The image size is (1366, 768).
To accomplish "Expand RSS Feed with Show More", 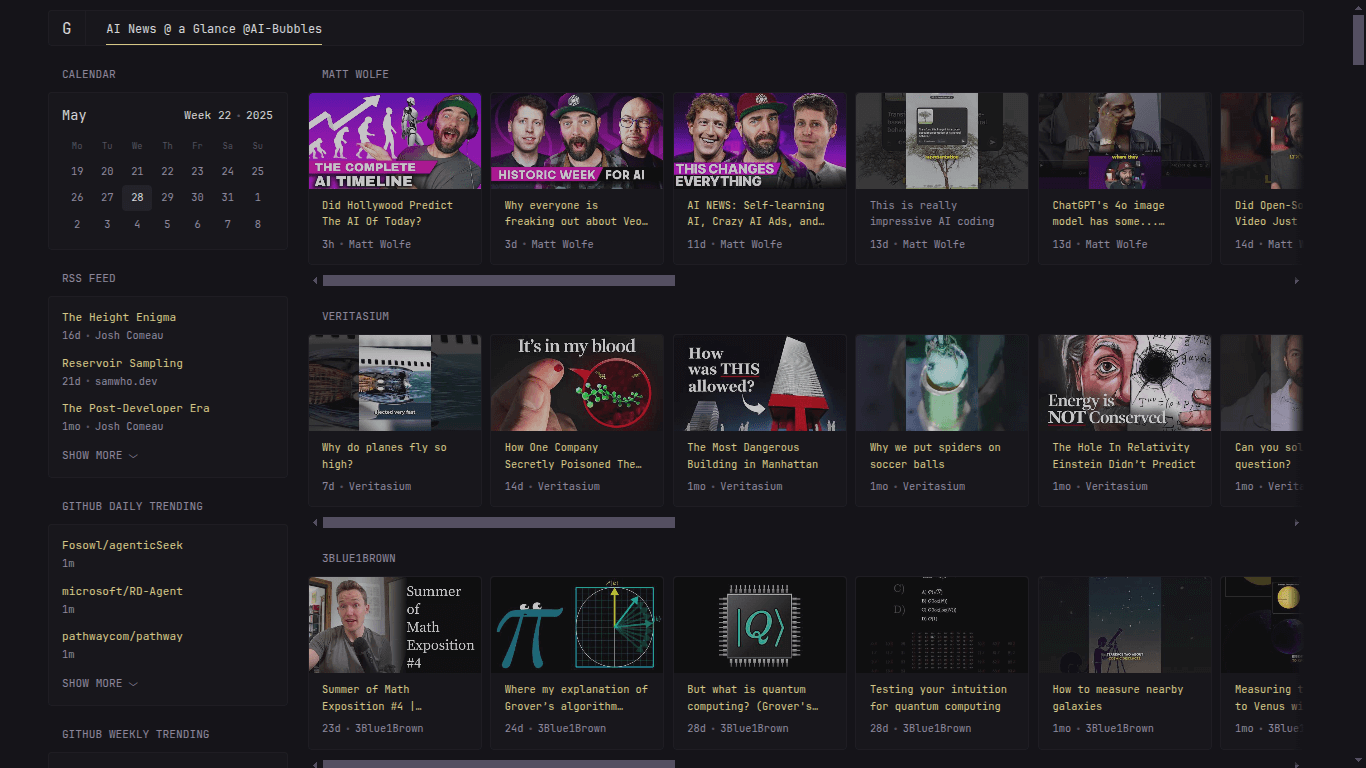I will coord(100,455).
